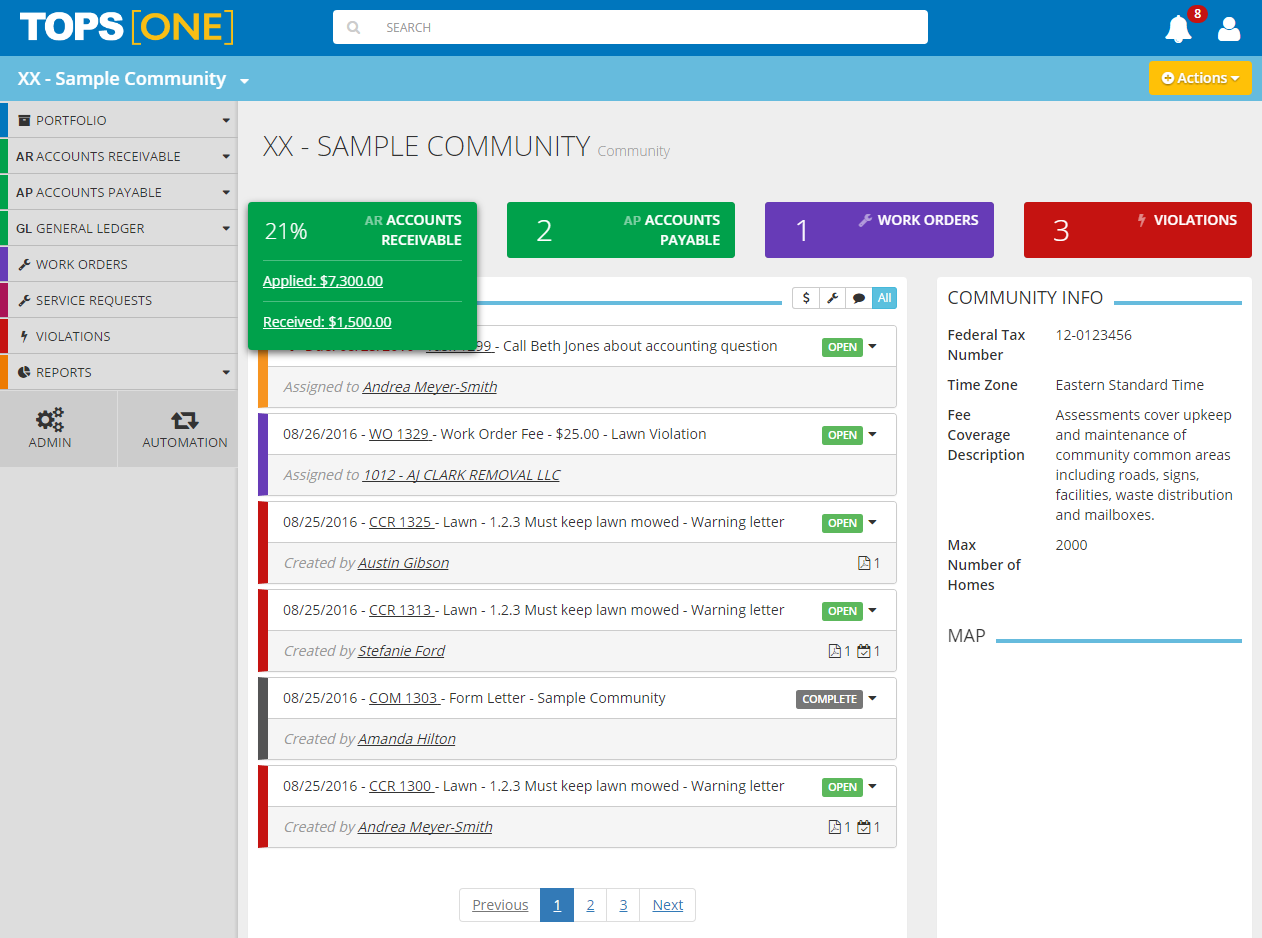This screenshot has height=938, width=1262.
Task: Open status dropdown on COM 1303 row
Action: [x=872, y=699]
